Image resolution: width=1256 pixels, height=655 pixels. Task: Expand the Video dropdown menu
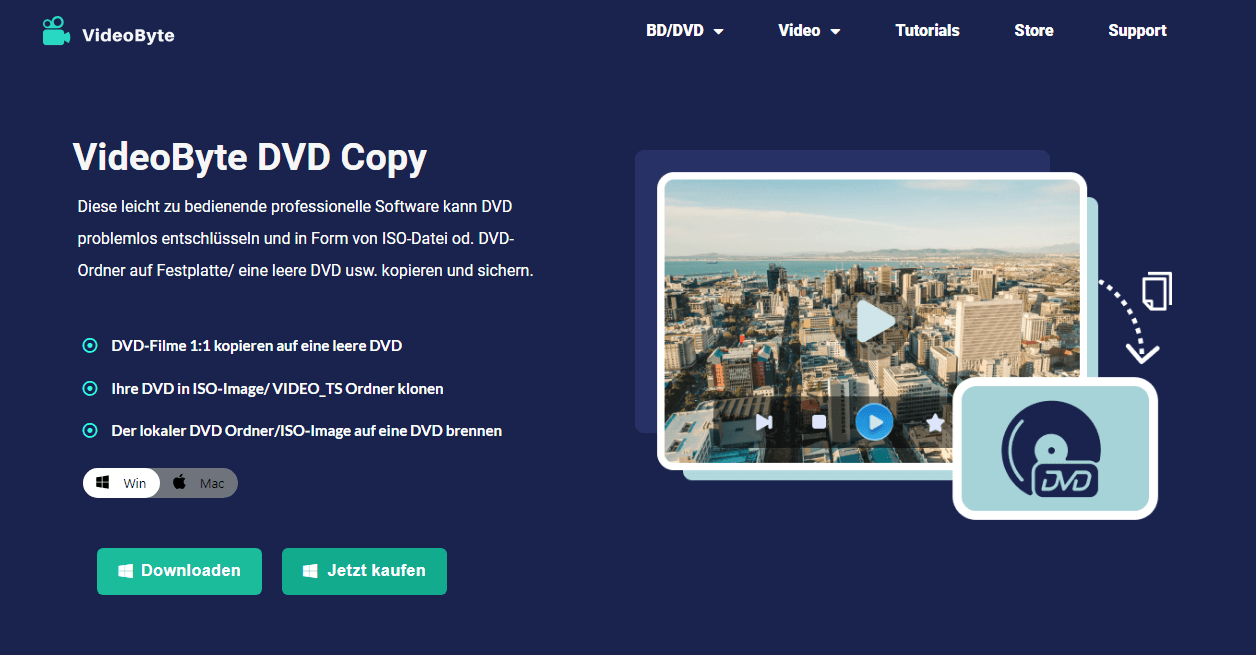[x=809, y=31]
